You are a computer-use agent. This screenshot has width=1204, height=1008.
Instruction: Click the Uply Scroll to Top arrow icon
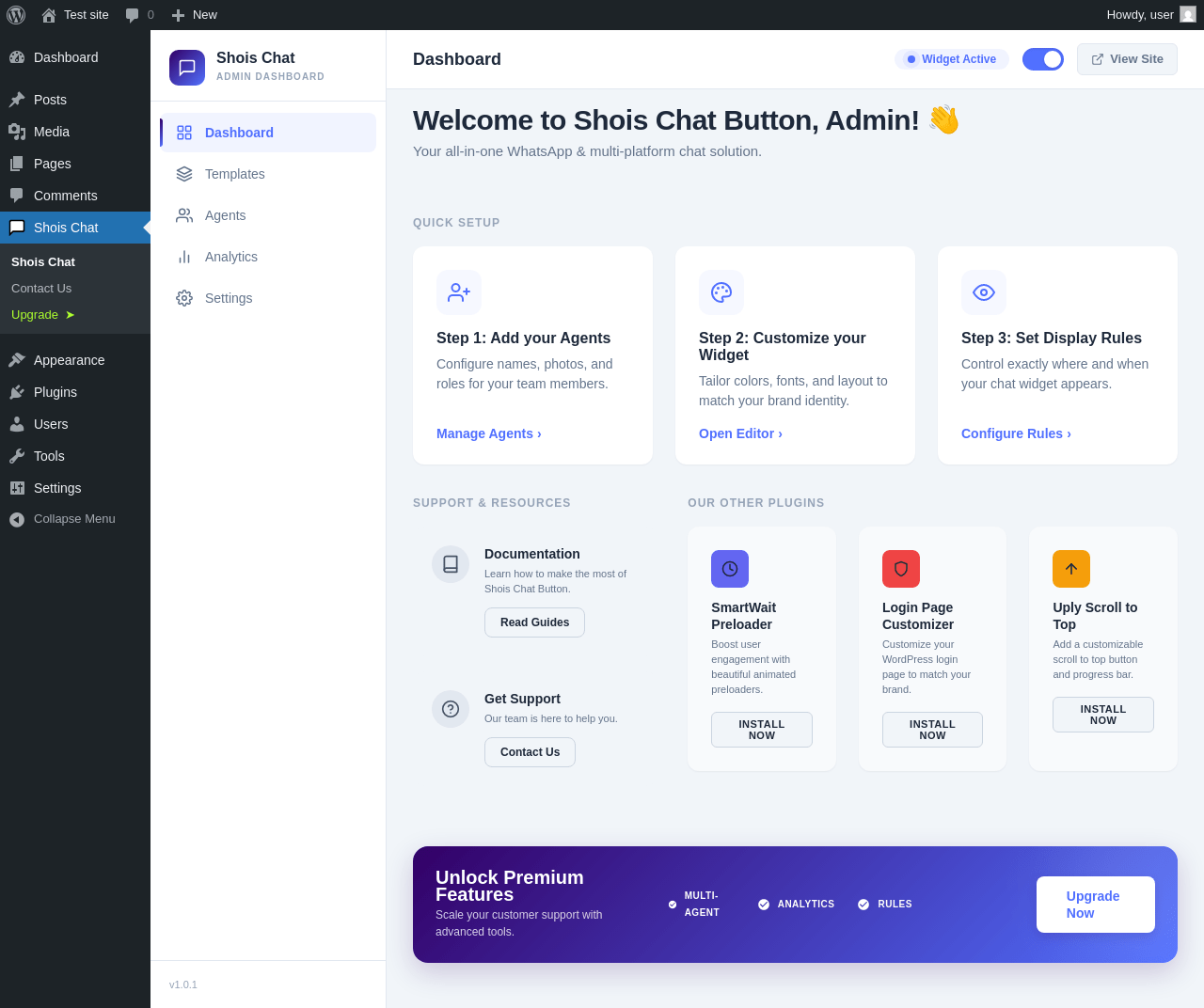(1071, 569)
